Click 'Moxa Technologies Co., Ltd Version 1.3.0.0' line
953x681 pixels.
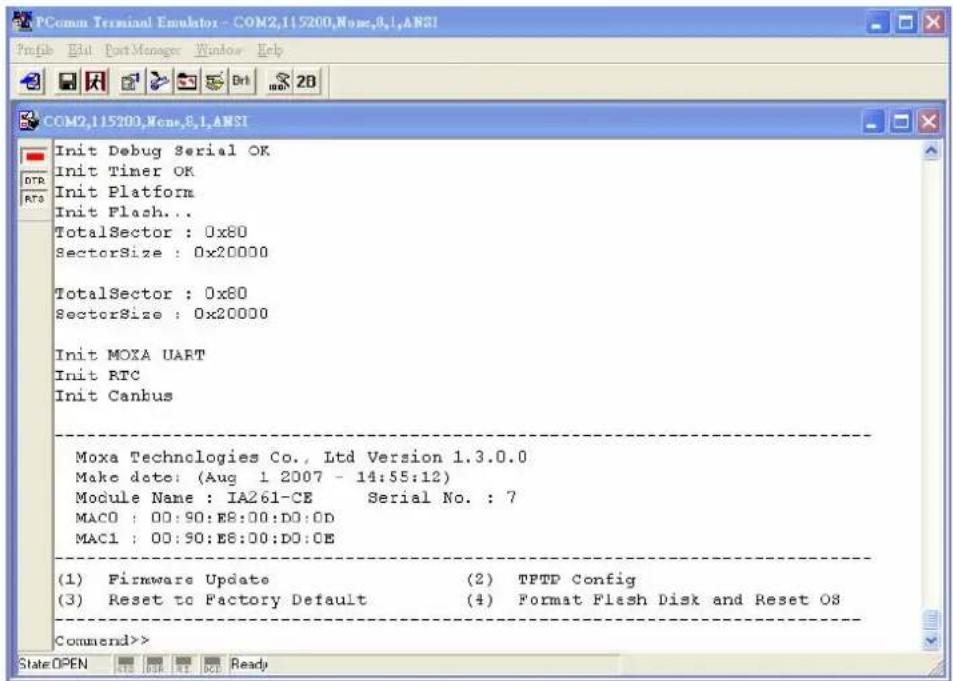tap(301, 457)
